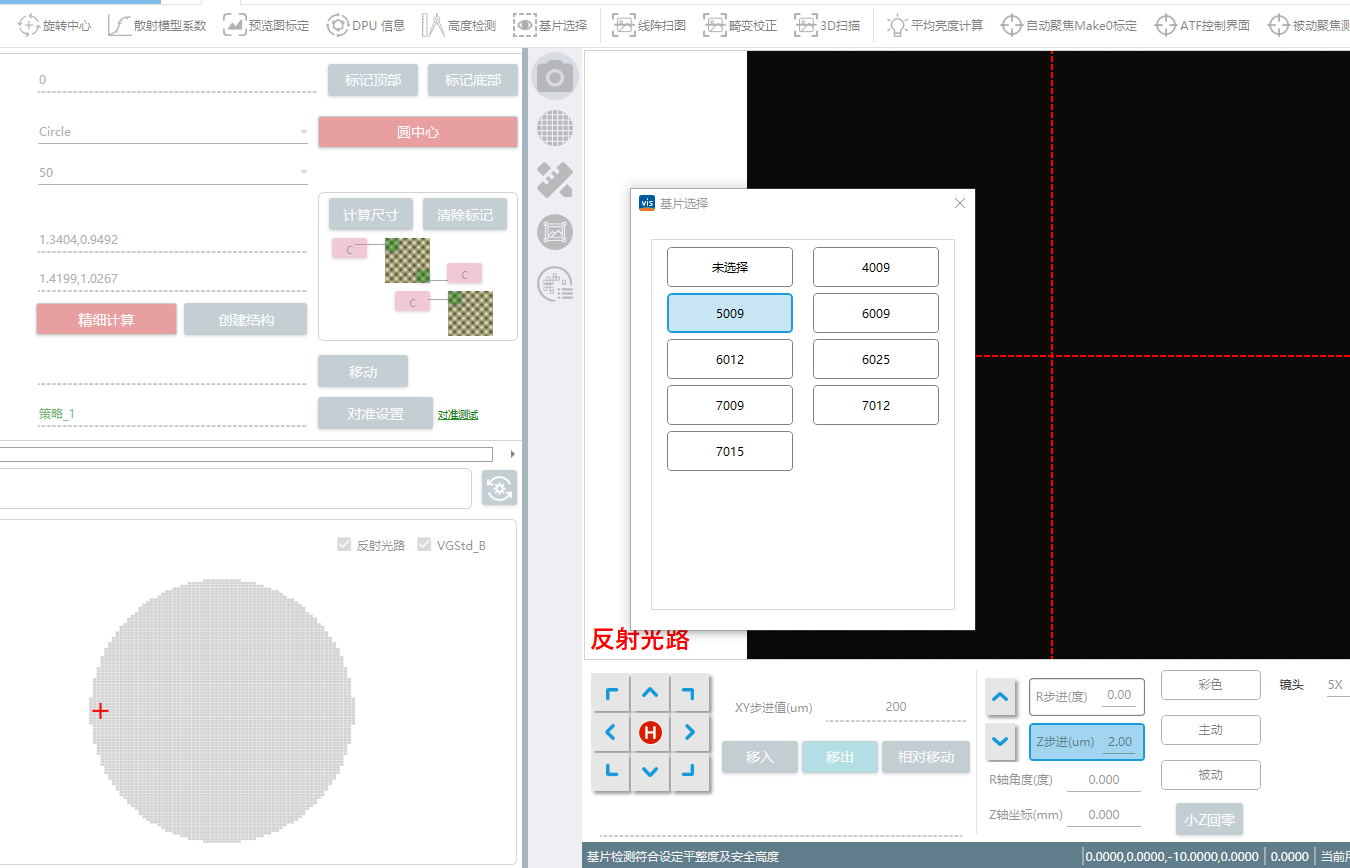Open the 镜头 5X lens dropdown

click(1336, 685)
